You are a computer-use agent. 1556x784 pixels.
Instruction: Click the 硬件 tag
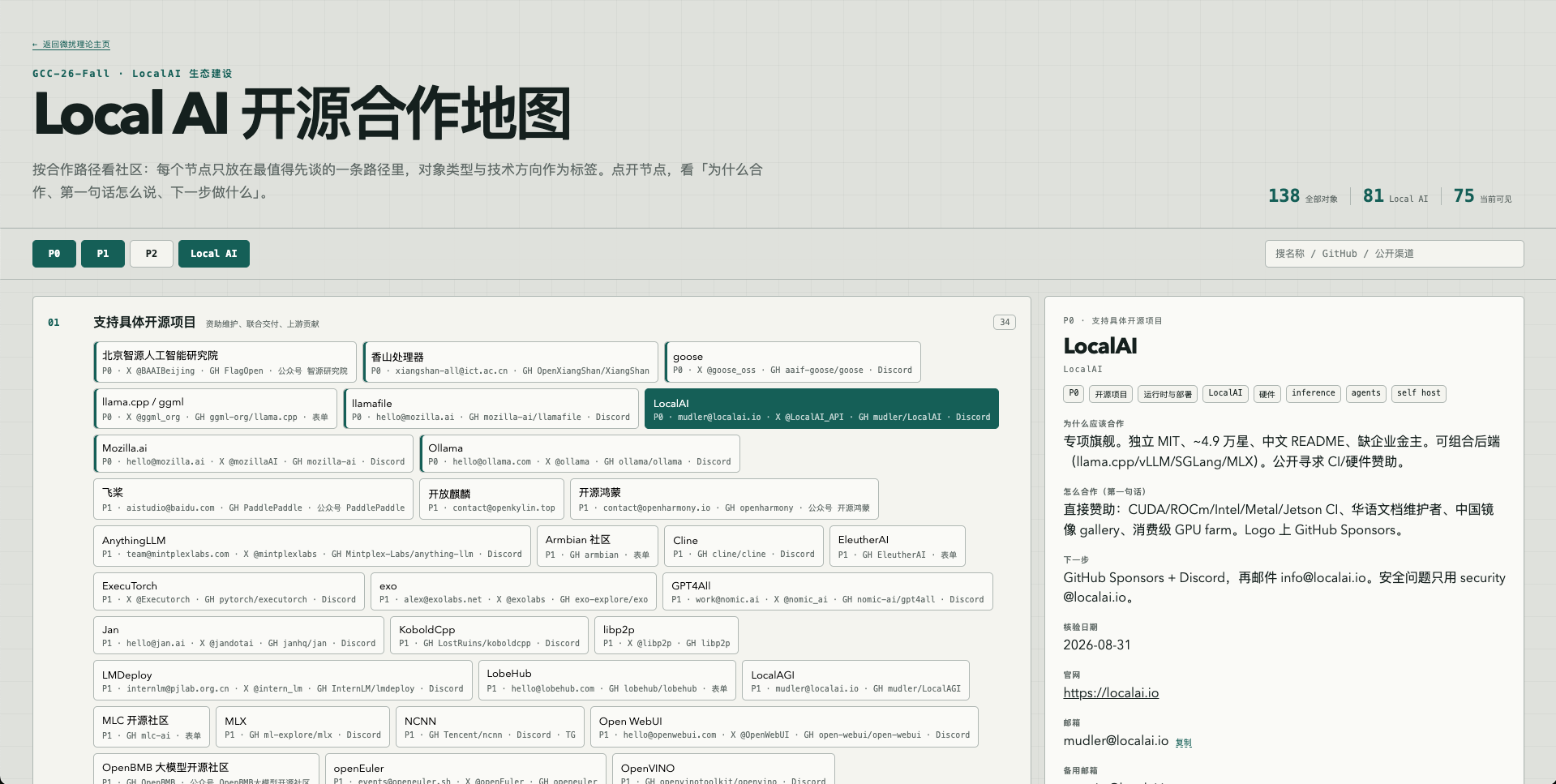[1267, 394]
